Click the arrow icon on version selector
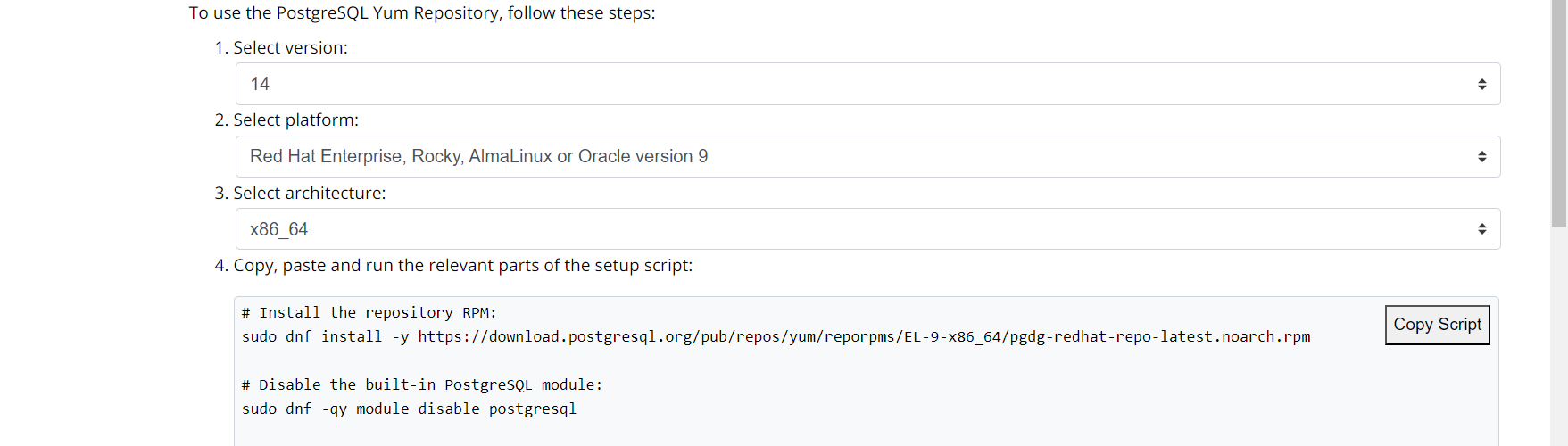Image resolution: width=1568 pixels, height=446 pixels. [x=1481, y=84]
